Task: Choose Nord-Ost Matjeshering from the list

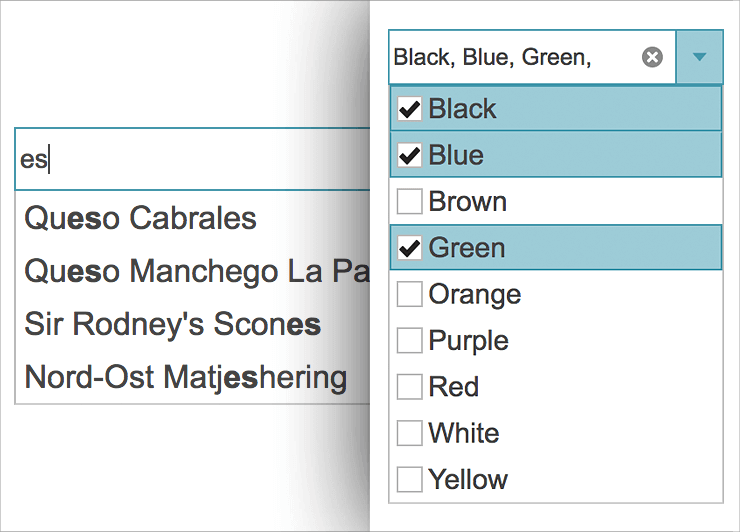Action: pos(186,377)
